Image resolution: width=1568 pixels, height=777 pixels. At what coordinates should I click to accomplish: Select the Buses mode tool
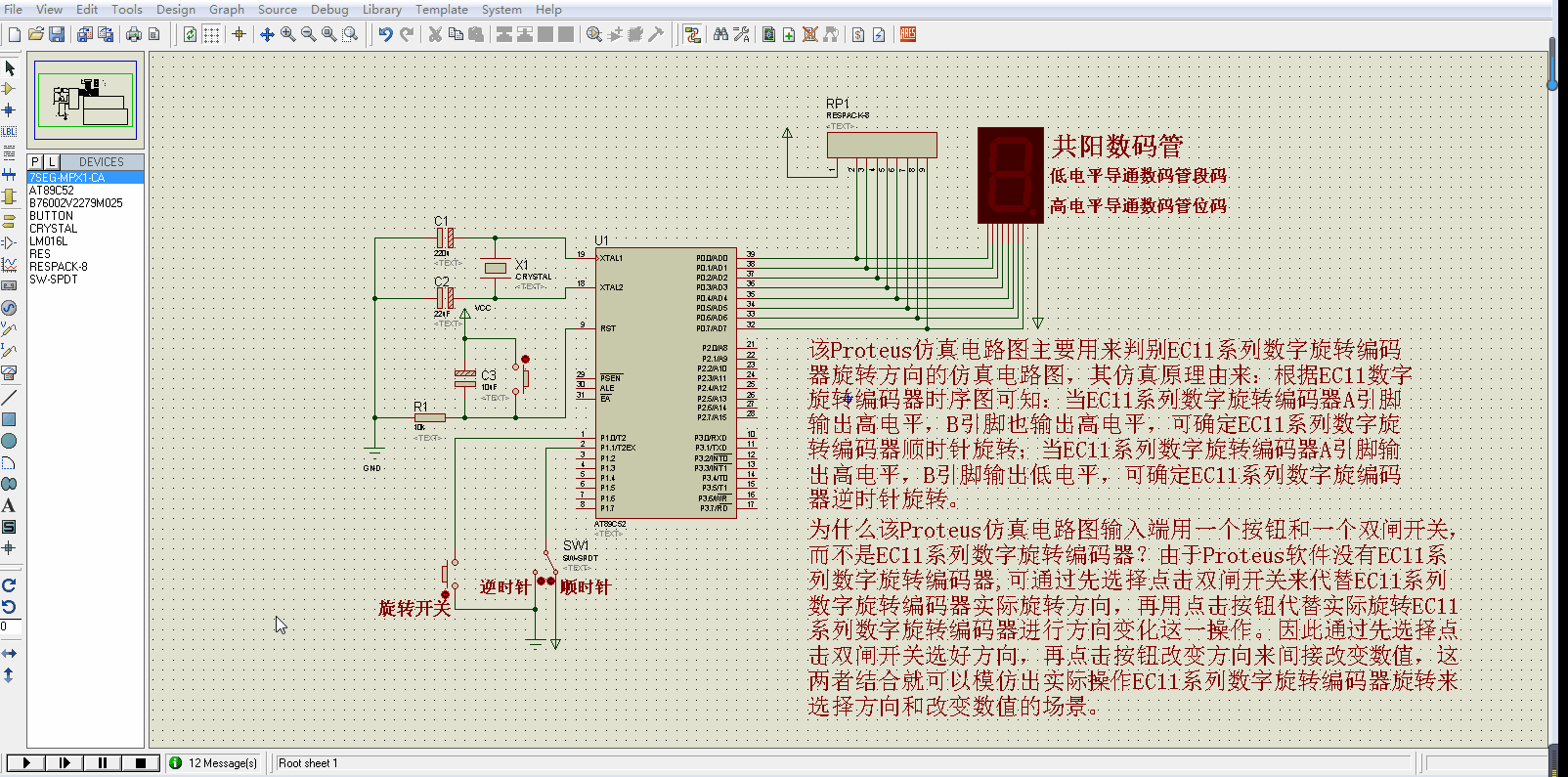pyautogui.click(x=9, y=175)
